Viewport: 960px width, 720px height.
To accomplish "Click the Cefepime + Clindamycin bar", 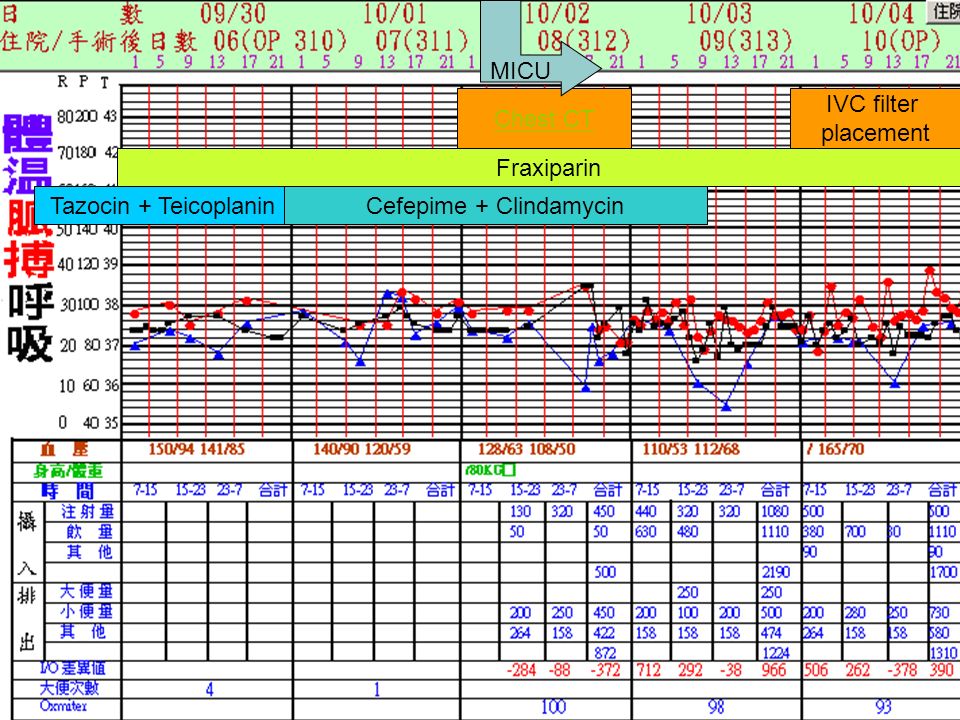I will pyautogui.click(x=496, y=206).
